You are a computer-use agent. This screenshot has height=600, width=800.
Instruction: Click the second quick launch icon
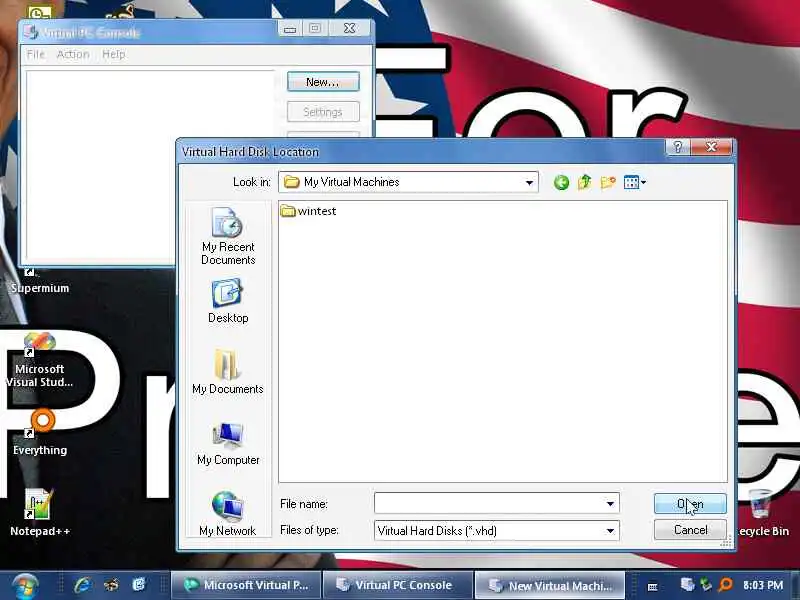click(111, 585)
